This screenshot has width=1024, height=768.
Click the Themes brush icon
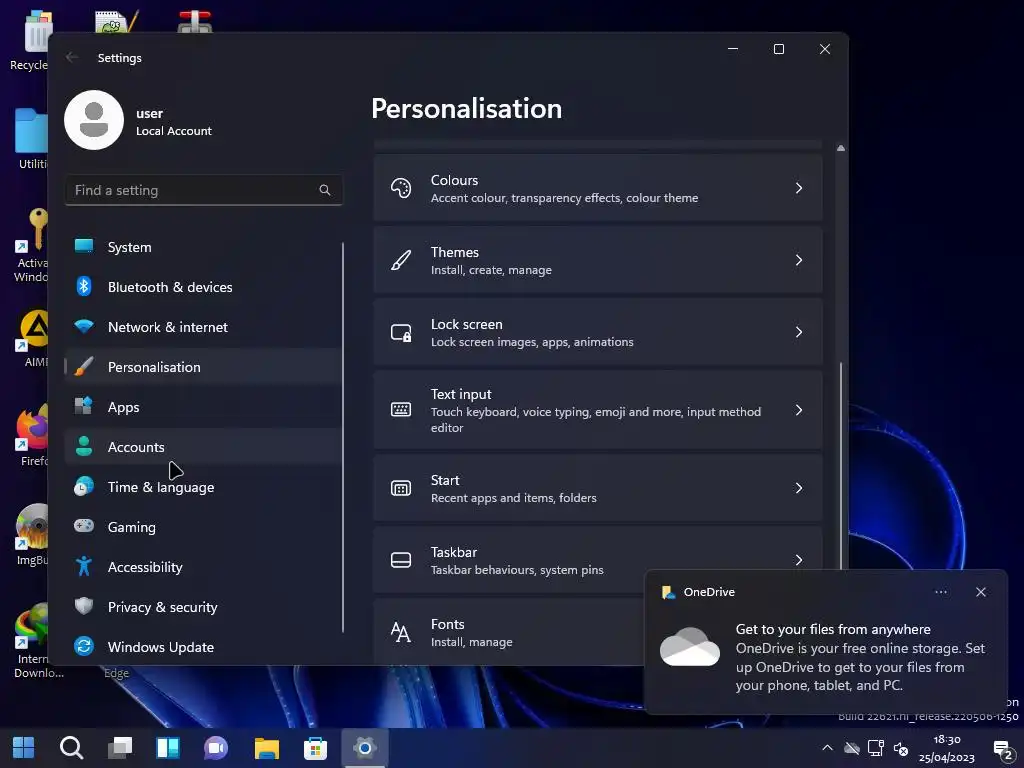[401, 260]
